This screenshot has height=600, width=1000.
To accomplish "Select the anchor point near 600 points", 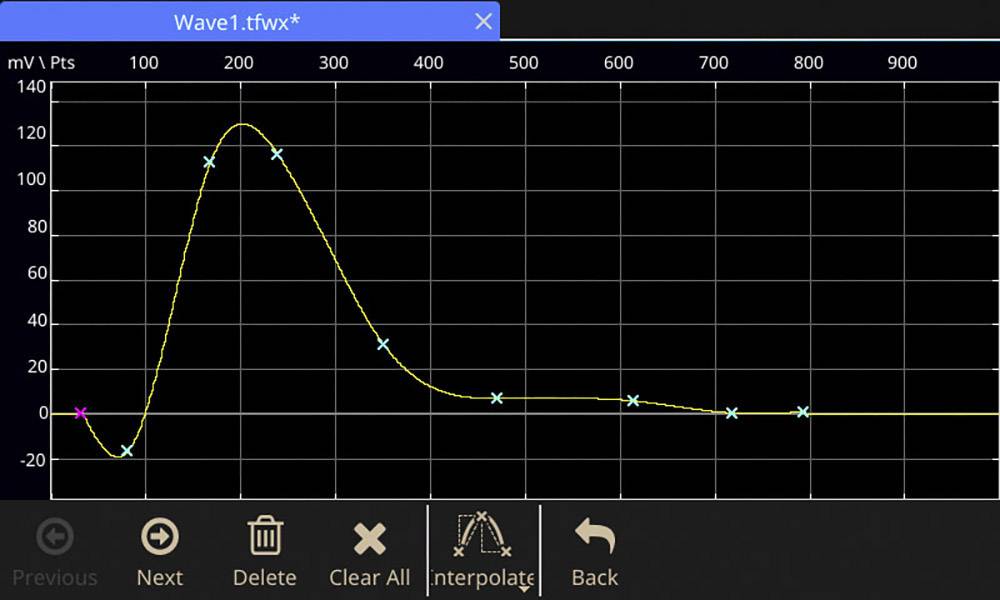I will (632, 399).
